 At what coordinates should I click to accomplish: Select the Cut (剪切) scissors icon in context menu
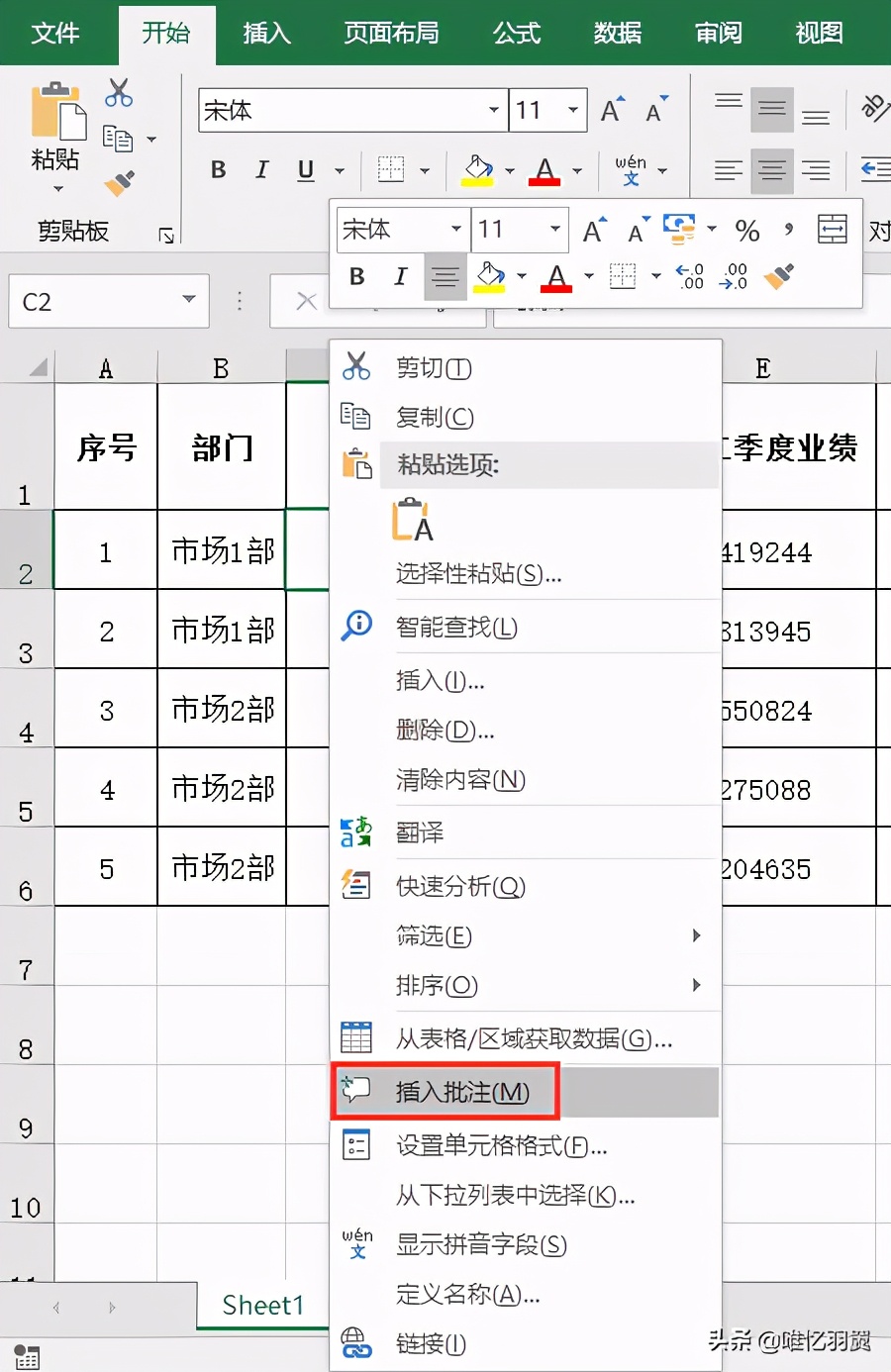356,367
